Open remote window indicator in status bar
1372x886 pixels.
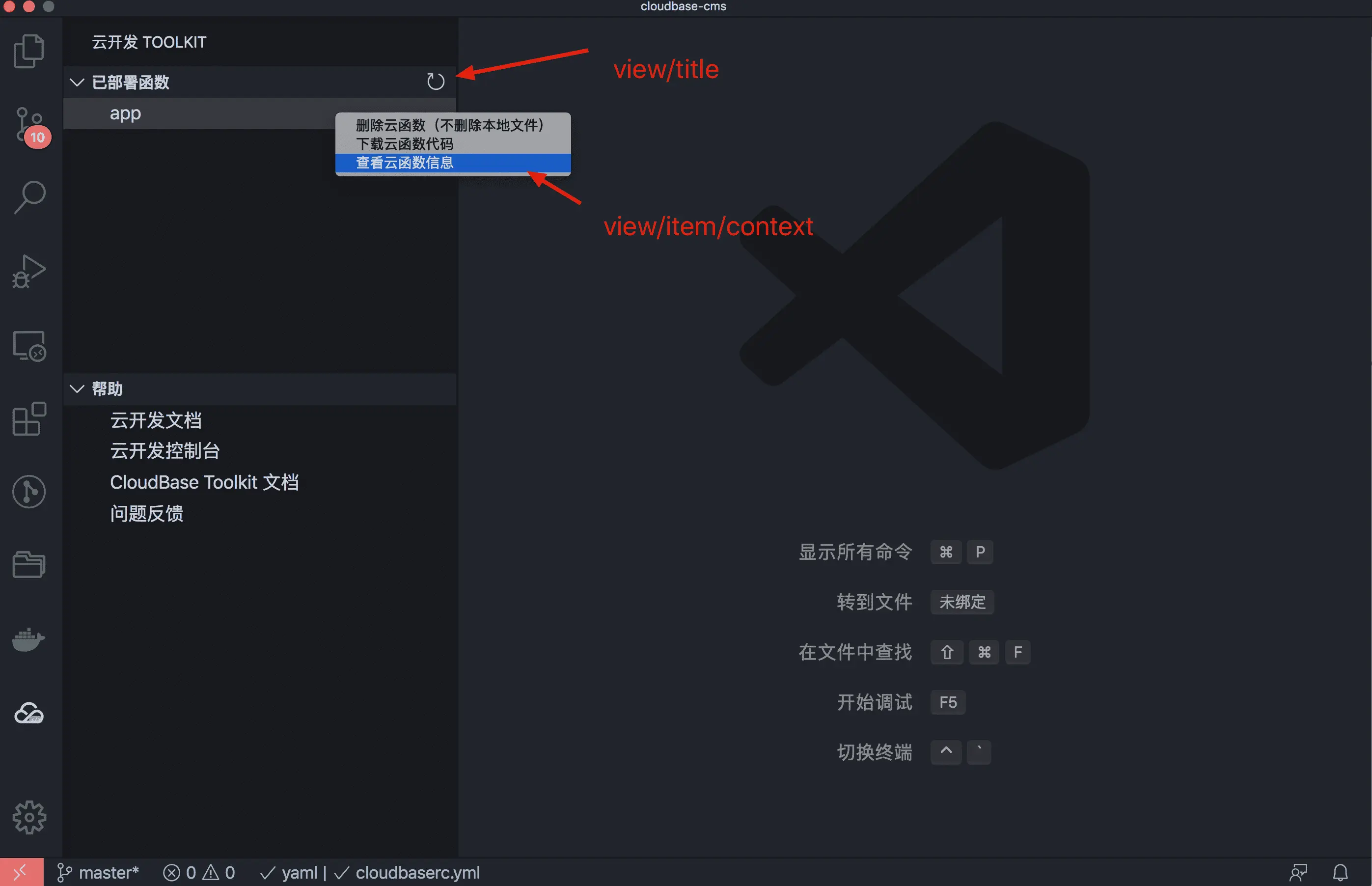pos(21,873)
